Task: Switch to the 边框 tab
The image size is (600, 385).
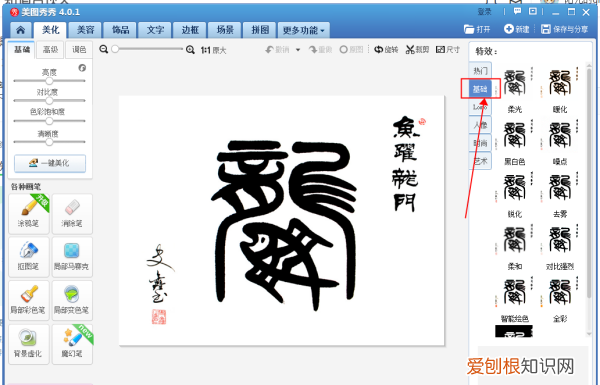Action: click(x=190, y=30)
